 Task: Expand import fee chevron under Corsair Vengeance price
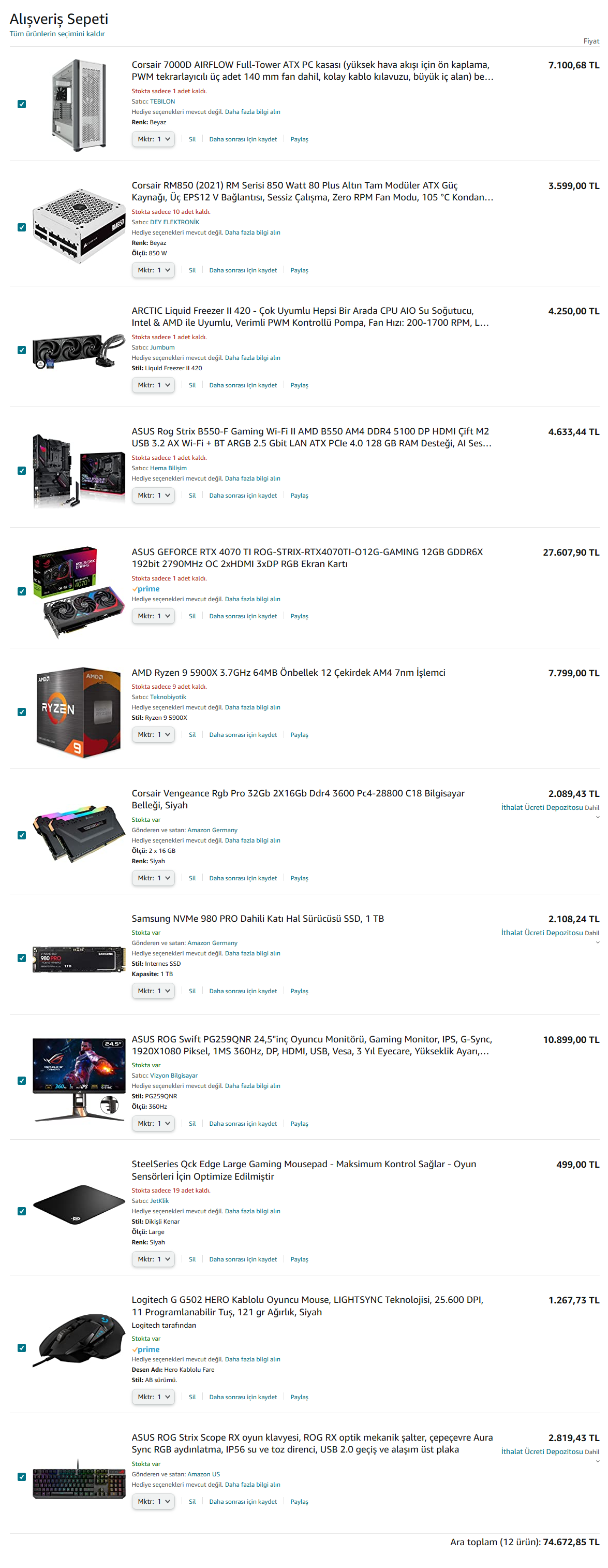(x=597, y=817)
